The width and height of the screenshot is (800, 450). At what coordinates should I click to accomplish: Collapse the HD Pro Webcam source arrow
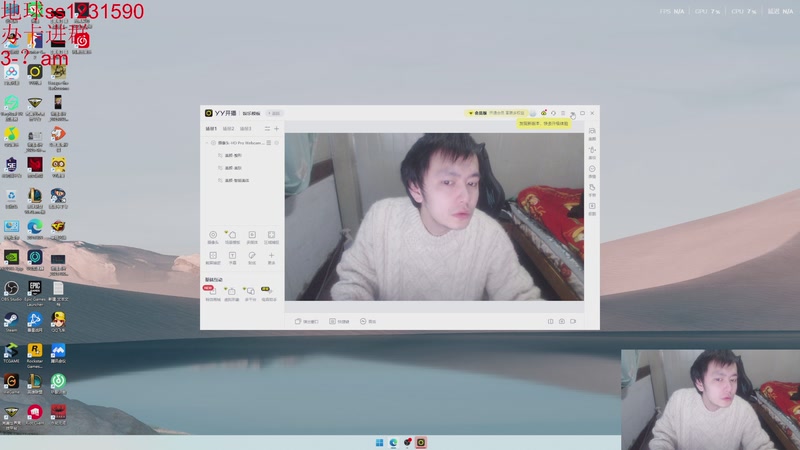pos(208,143)
